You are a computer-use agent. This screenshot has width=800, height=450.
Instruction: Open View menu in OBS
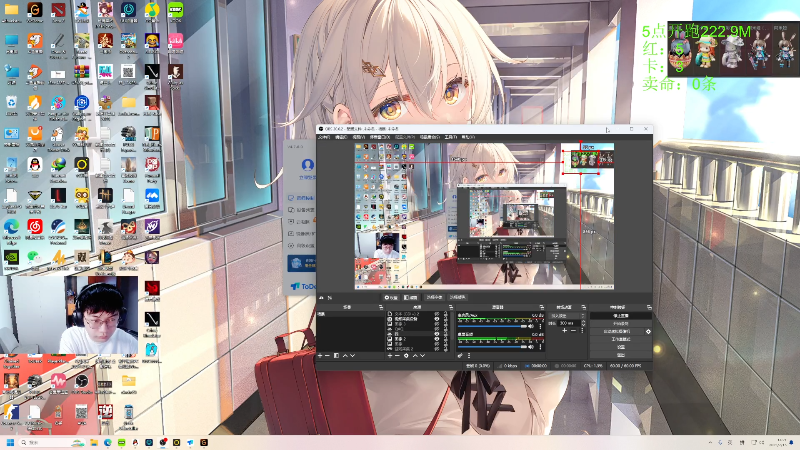coord(359,137)
